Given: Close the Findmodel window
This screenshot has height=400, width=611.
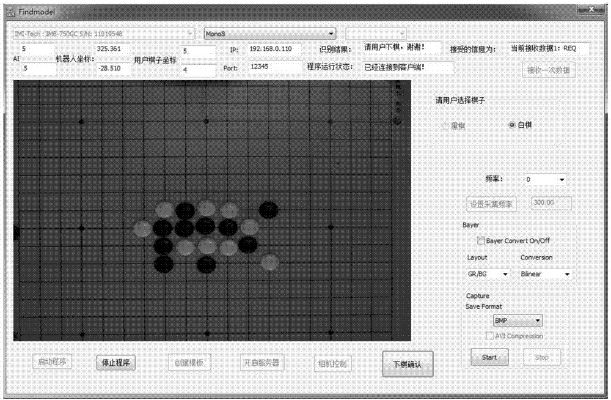Looking at the screenshot, I should point(591,9).
